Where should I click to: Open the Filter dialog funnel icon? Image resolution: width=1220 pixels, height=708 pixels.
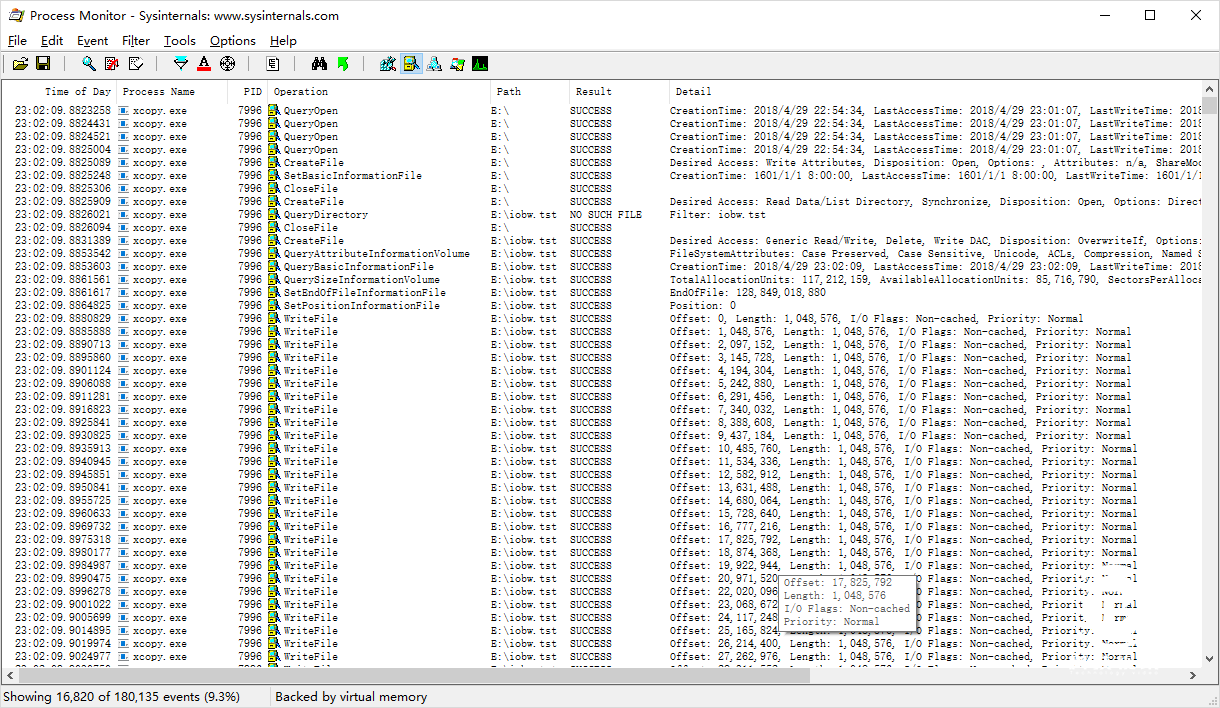click(x=181, y=64)
